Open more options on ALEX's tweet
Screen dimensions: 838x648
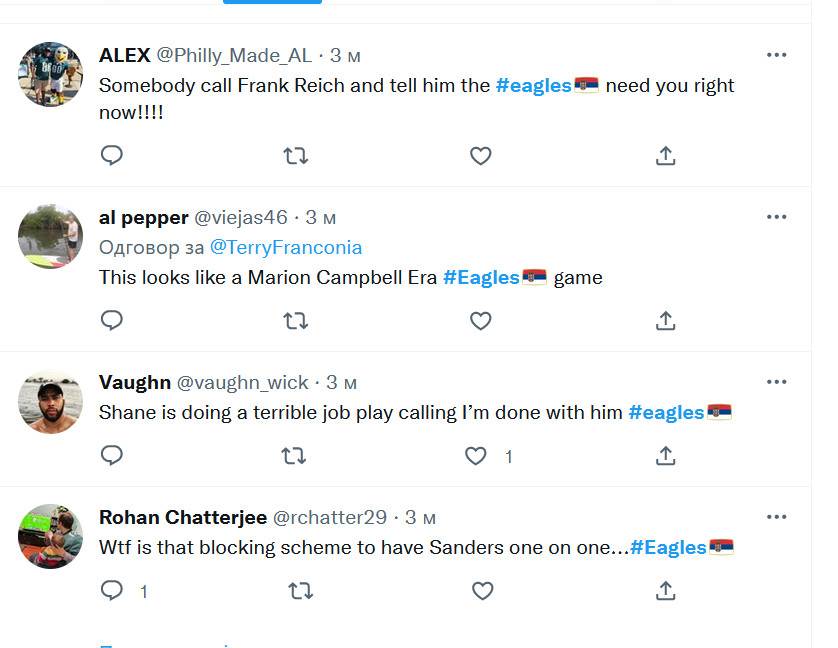777,55
